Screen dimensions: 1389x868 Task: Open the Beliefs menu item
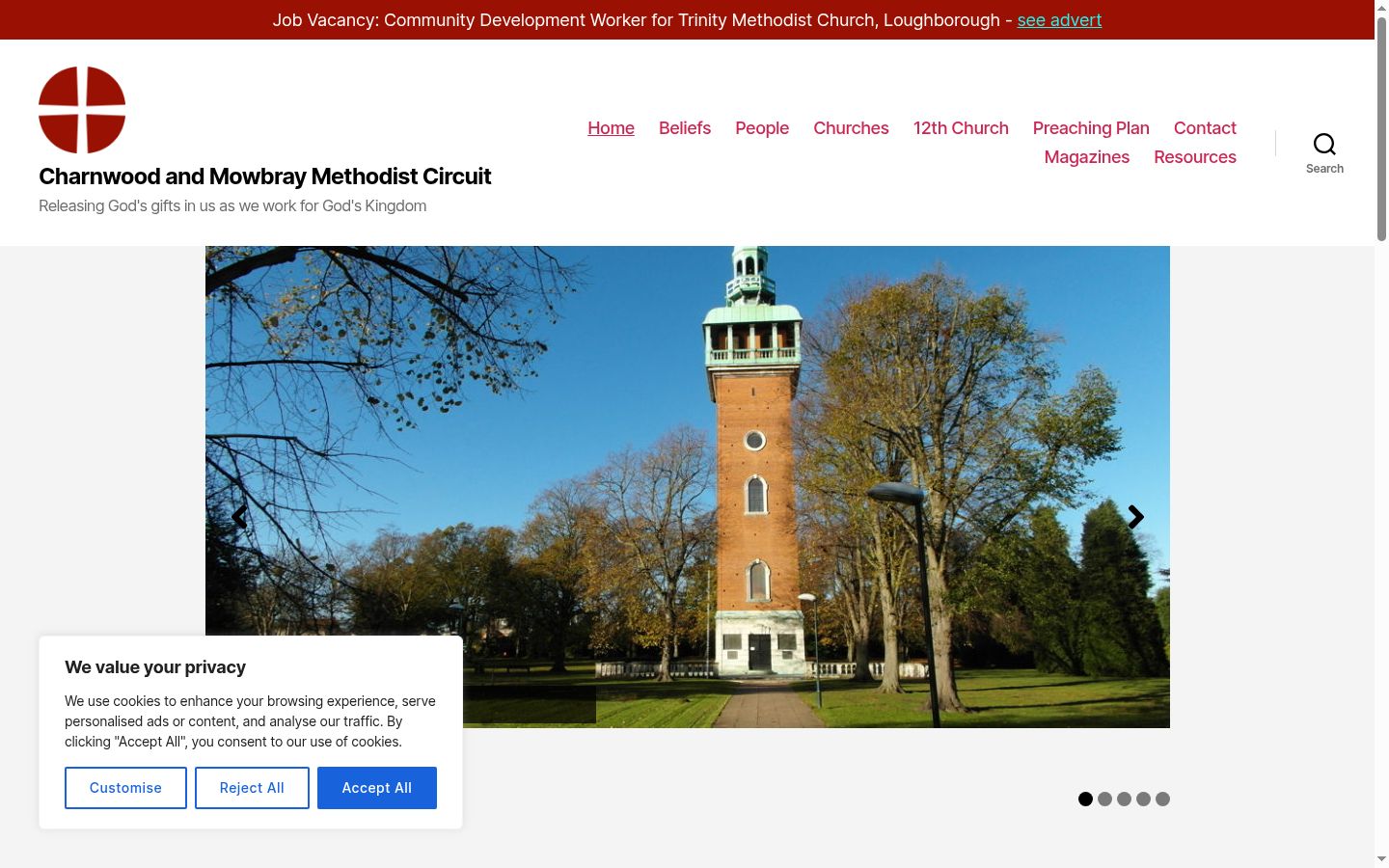(685, 128)
